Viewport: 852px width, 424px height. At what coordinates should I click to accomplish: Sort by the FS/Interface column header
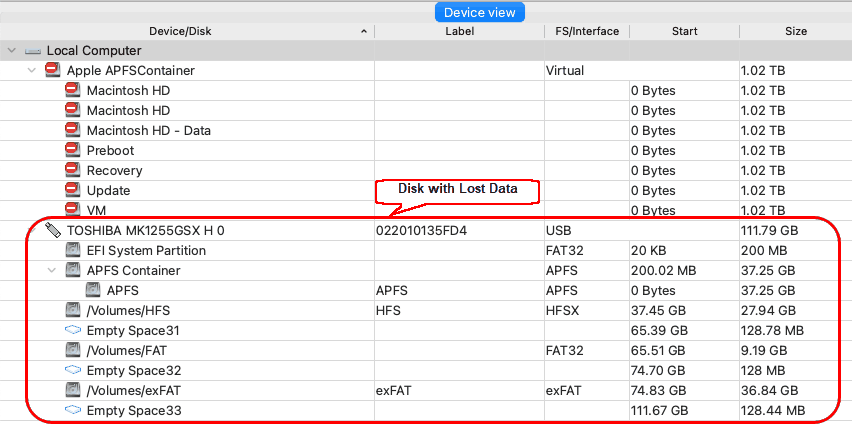pos(587,32)
